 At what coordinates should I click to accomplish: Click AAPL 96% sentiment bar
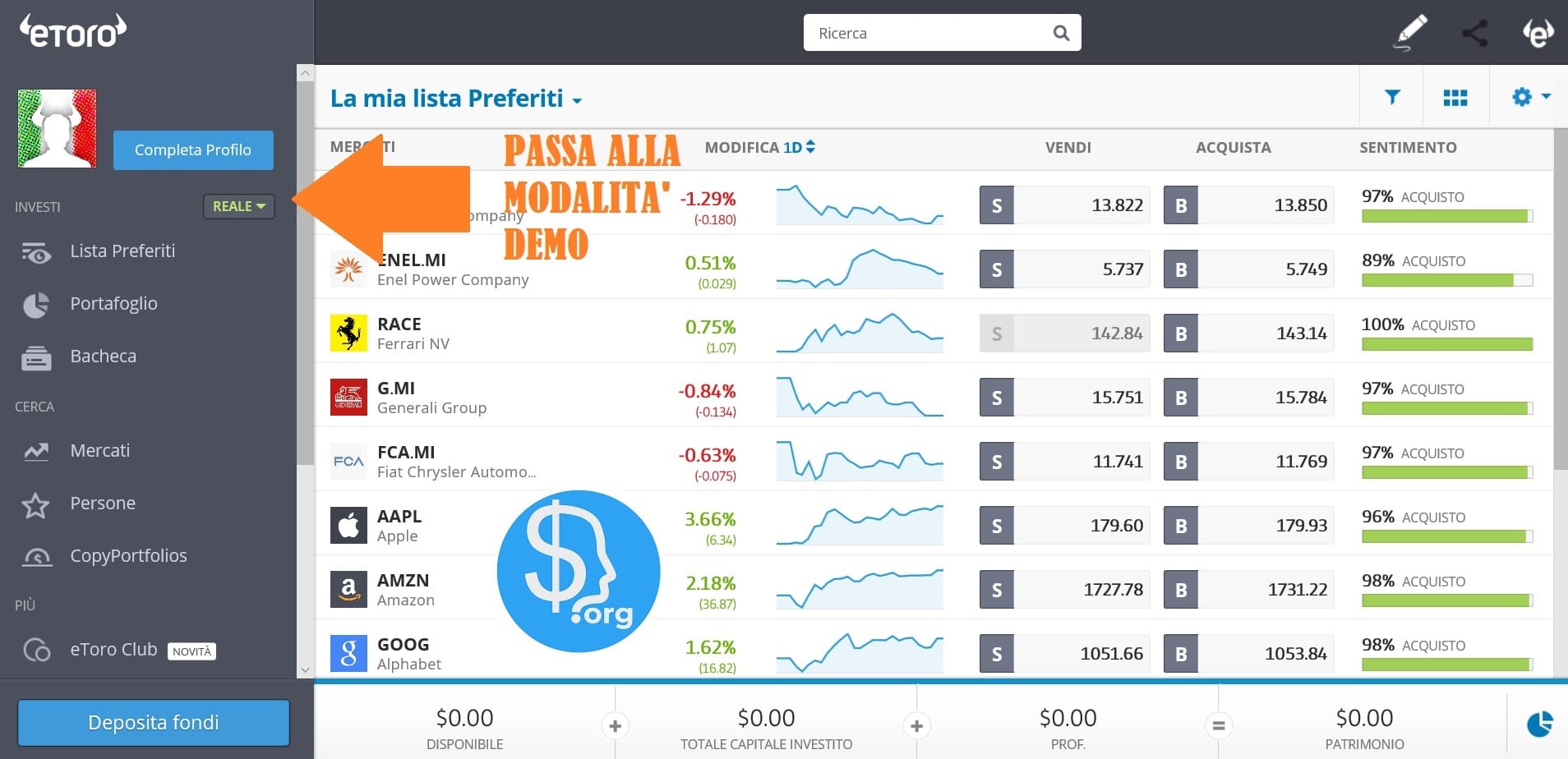click(1447, 536)
